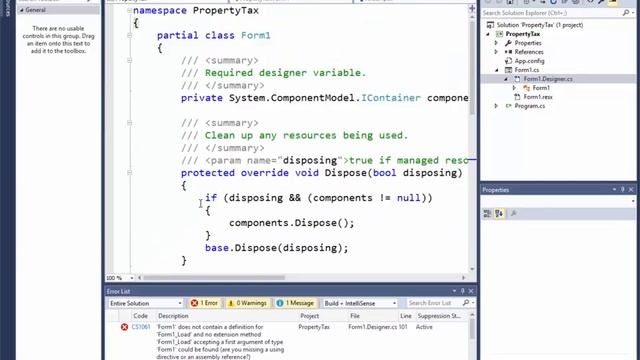Click Solution Explorer search magnifier icon
The width and height of the screenshot is (640, 360).
tap(626, 13)
